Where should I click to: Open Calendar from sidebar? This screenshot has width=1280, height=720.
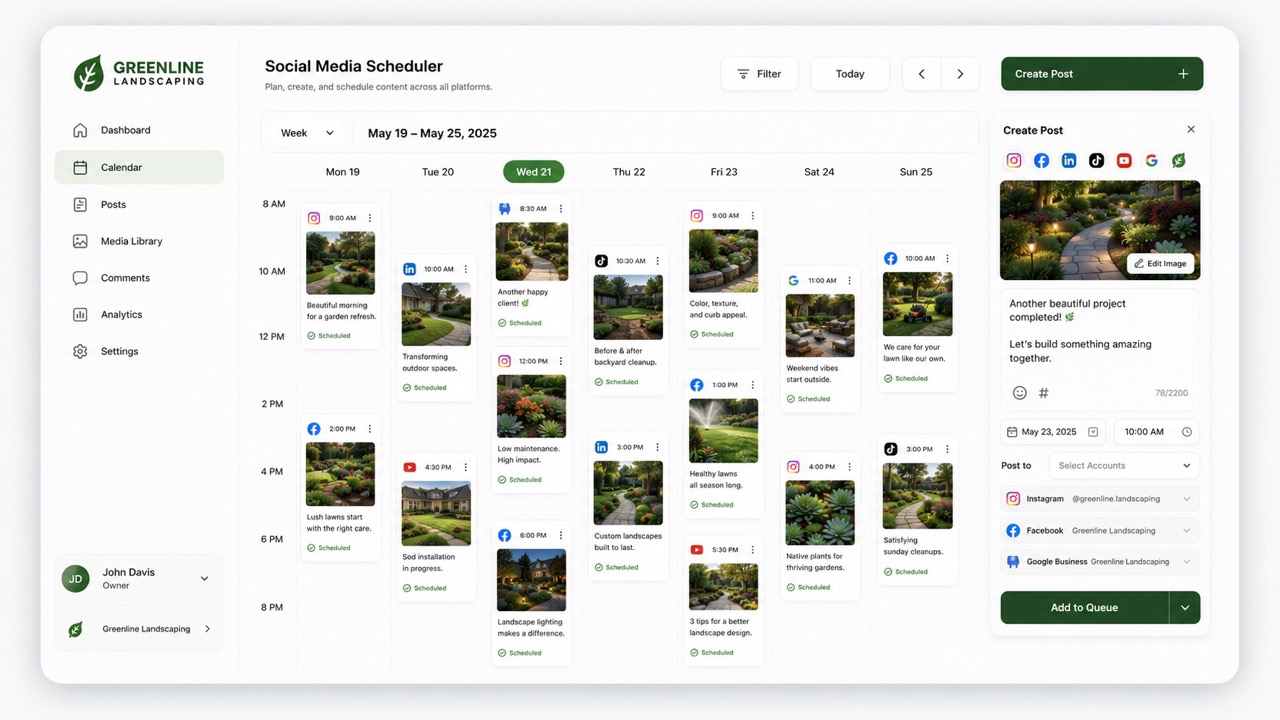click(x=139, y=167)
